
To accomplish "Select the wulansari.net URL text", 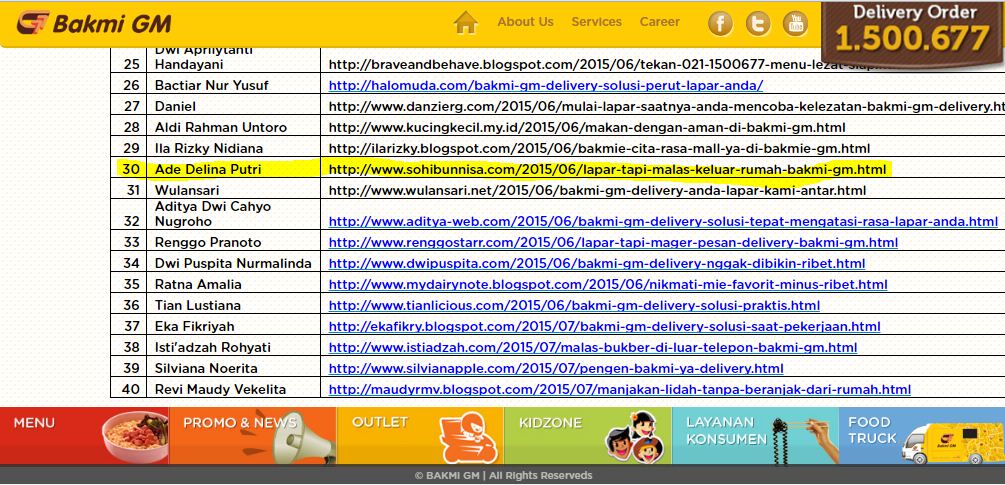I will (597, 191).
